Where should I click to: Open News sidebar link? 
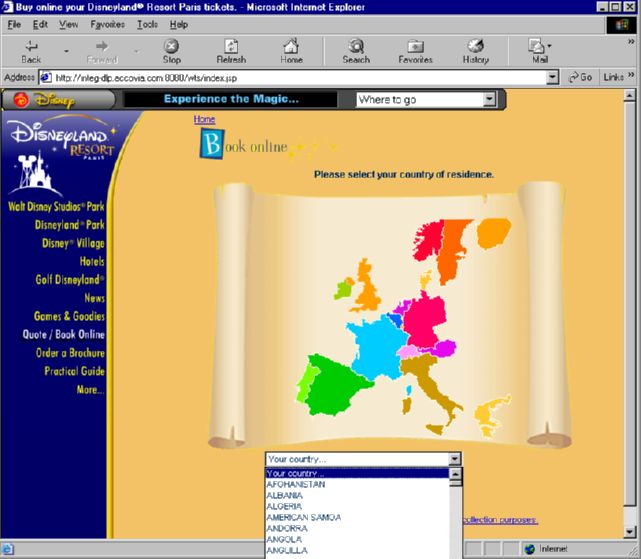[94, 298]
